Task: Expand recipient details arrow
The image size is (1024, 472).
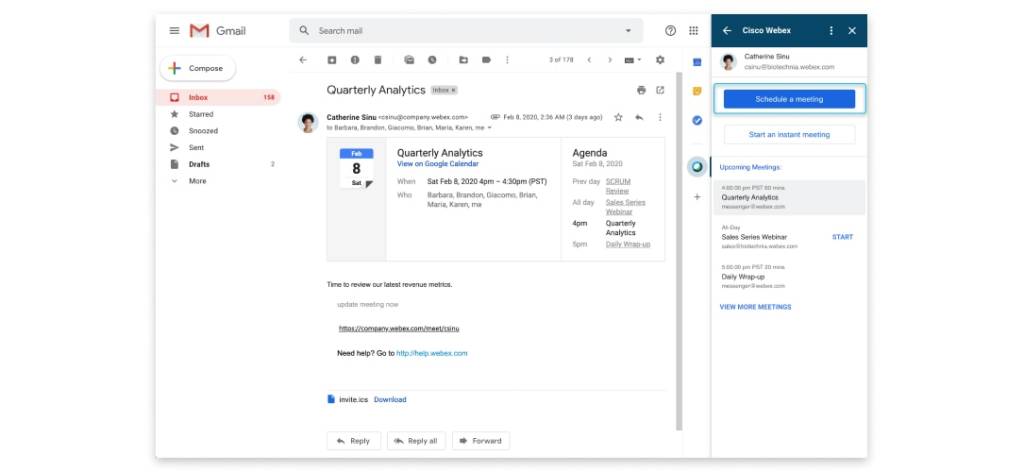Action: pyautogui.click(x=490, y=128)
